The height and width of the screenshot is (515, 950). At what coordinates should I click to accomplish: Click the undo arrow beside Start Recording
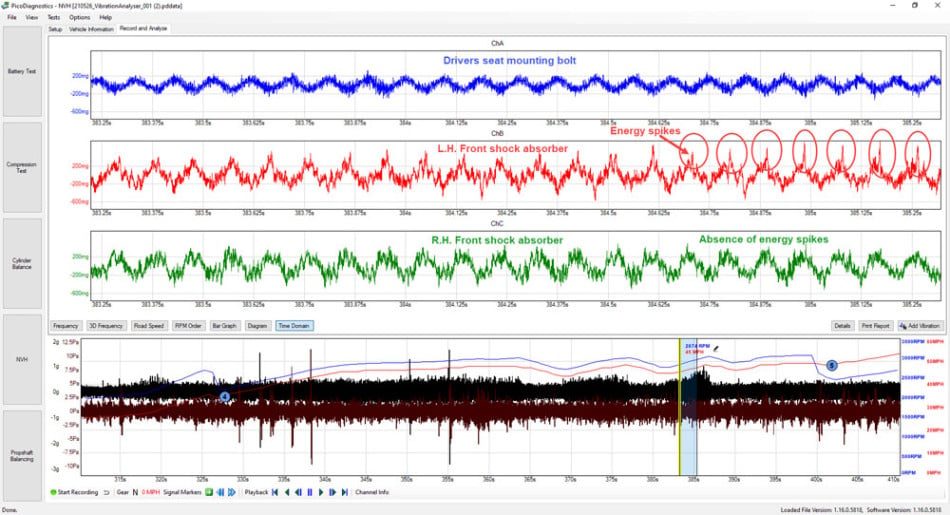106,493
